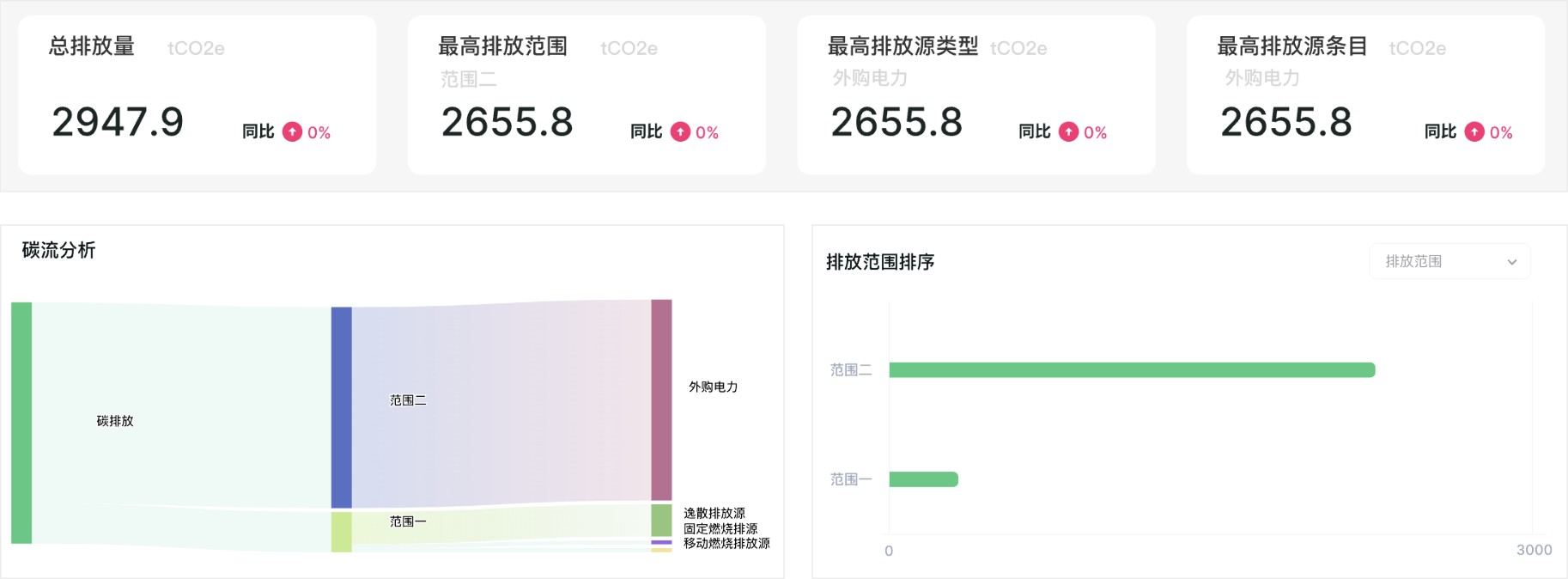
Task: Click the 总排放量 value 2947.9
Action: [118, 122]
